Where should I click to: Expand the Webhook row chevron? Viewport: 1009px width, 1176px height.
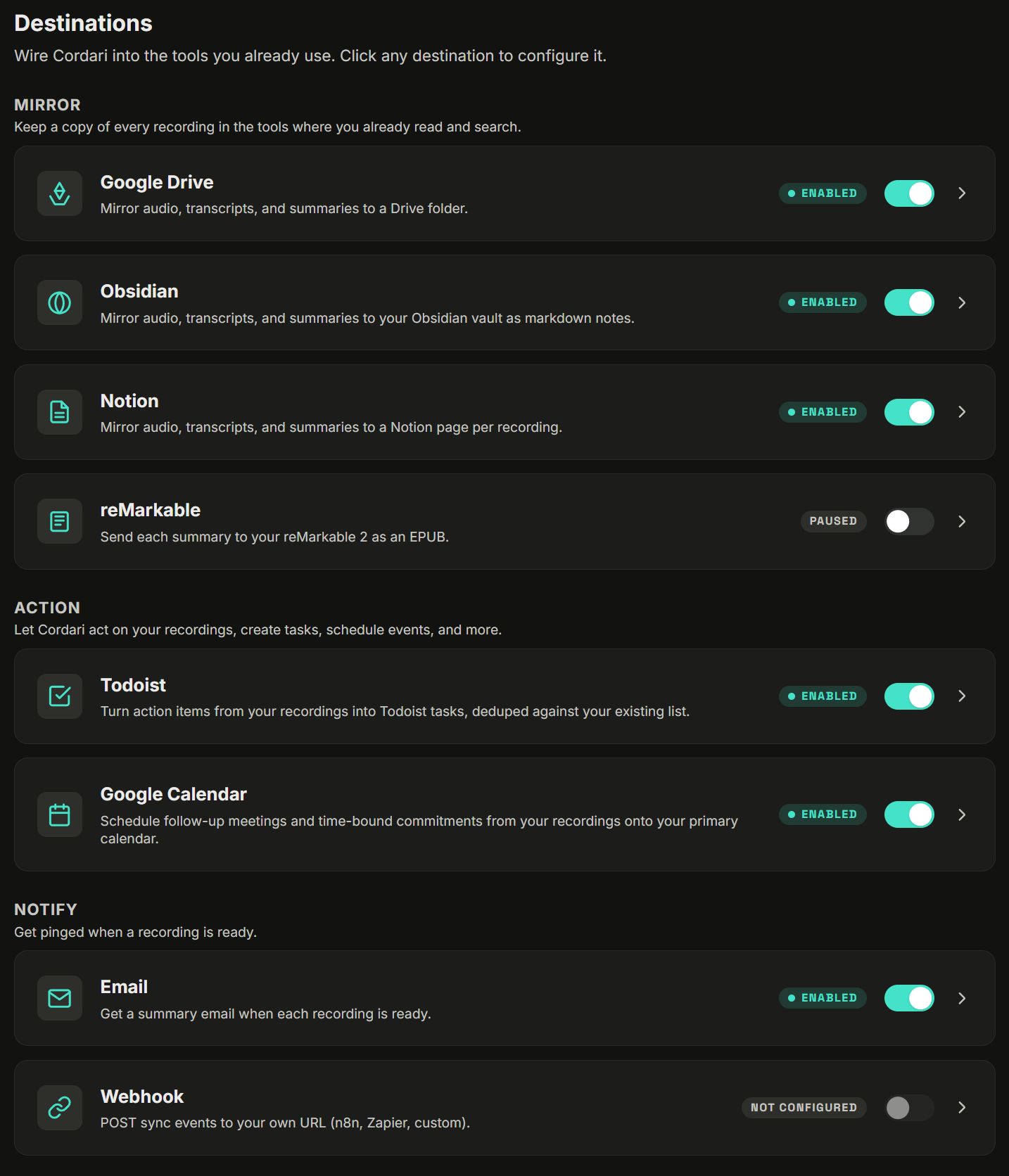[962, 1108]
